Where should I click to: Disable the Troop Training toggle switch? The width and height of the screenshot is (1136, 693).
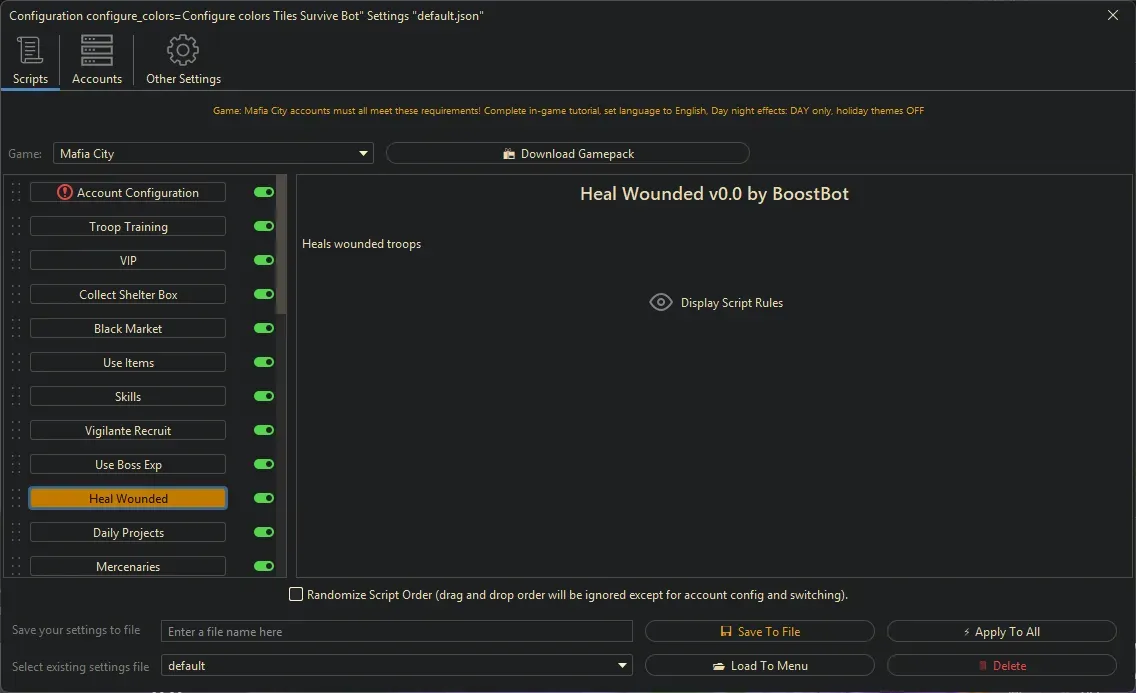pos(264,227)
